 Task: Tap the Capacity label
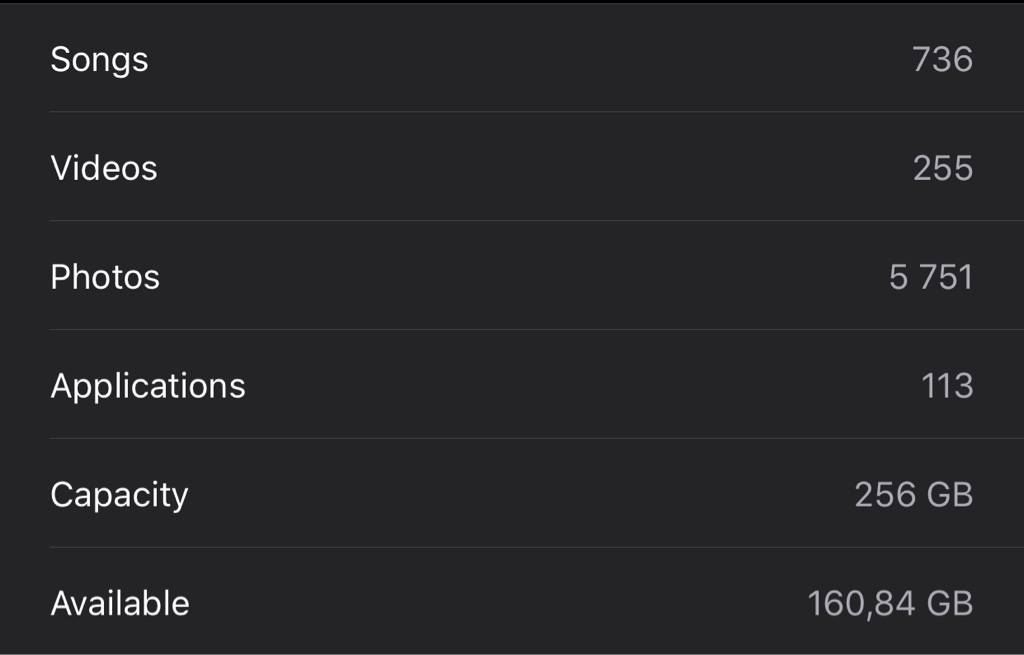(120, 496)
